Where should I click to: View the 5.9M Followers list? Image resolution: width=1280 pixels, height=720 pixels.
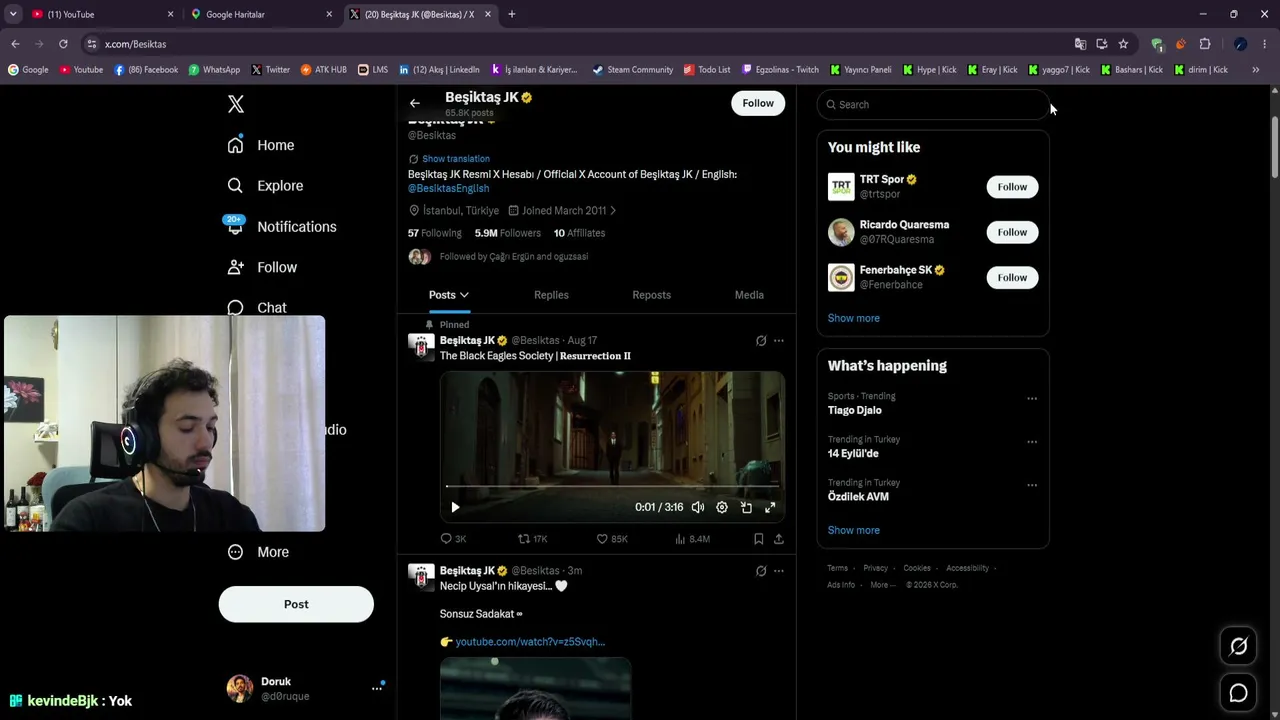point(507,233)
